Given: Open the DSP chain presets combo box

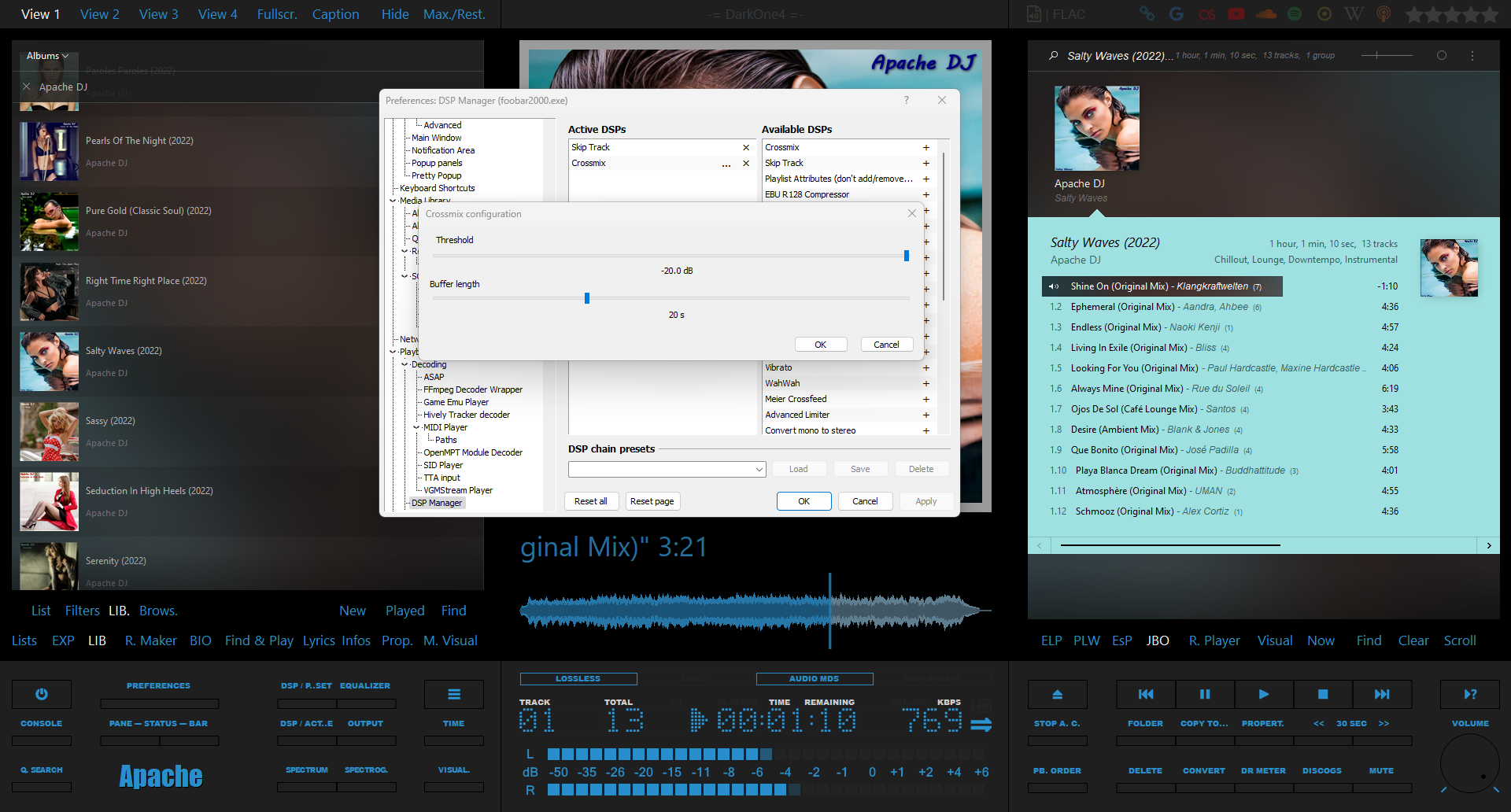Looking at the screenshot, I should [667, 469].
